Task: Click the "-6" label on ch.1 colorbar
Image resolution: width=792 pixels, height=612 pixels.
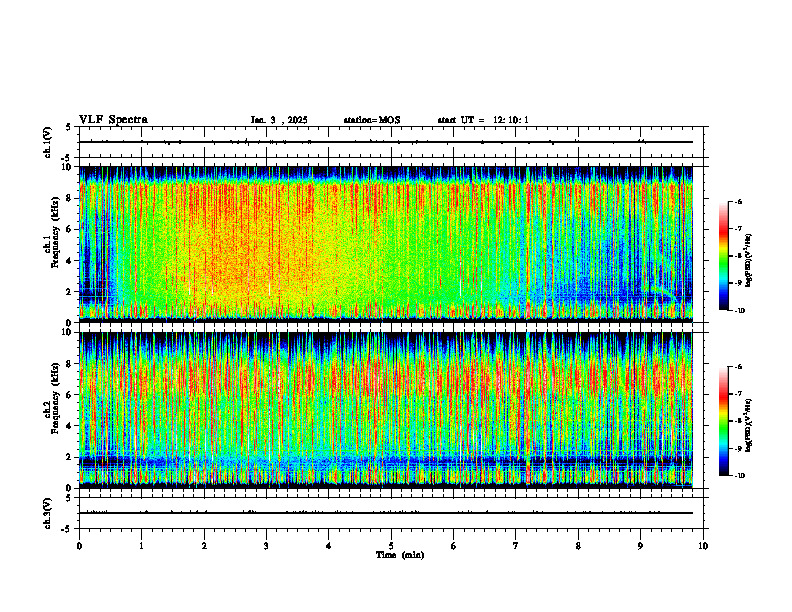Action: (738, 201)
